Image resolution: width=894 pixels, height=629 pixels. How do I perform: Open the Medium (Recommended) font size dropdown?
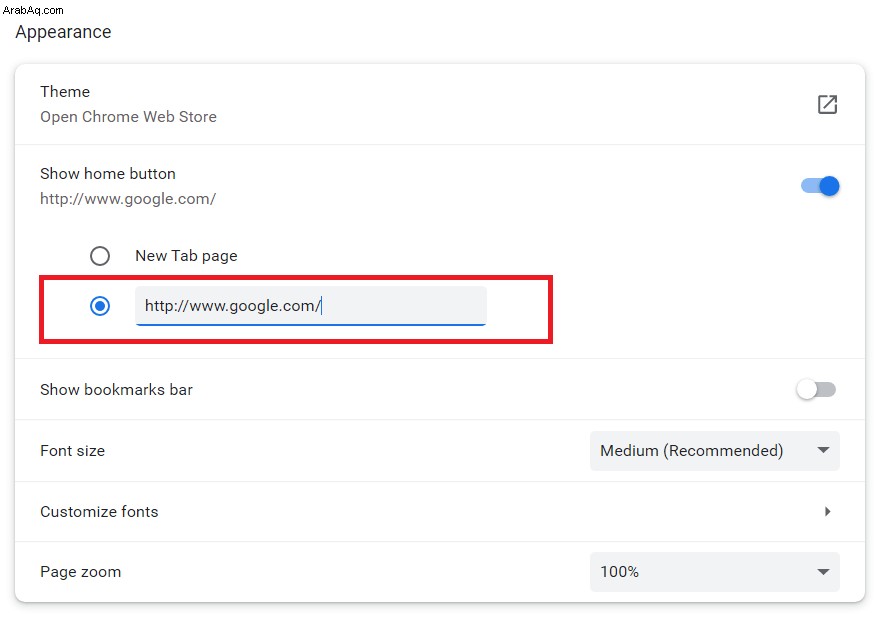(x=714, y=451)
